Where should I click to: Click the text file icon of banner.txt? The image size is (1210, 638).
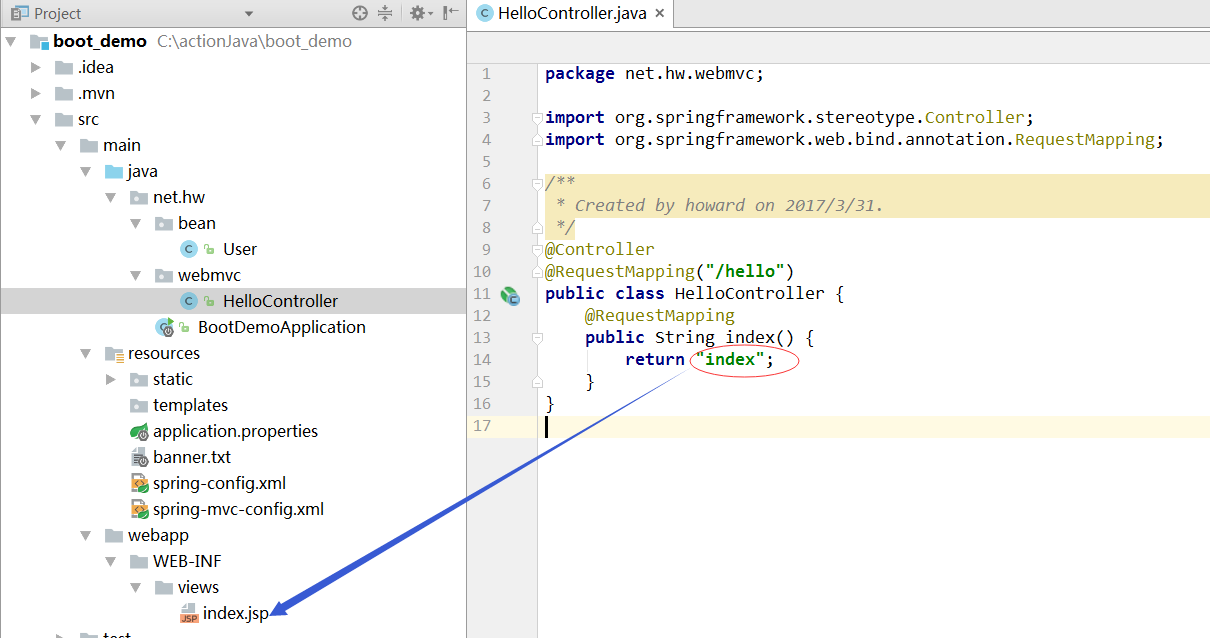coord(139,457)
